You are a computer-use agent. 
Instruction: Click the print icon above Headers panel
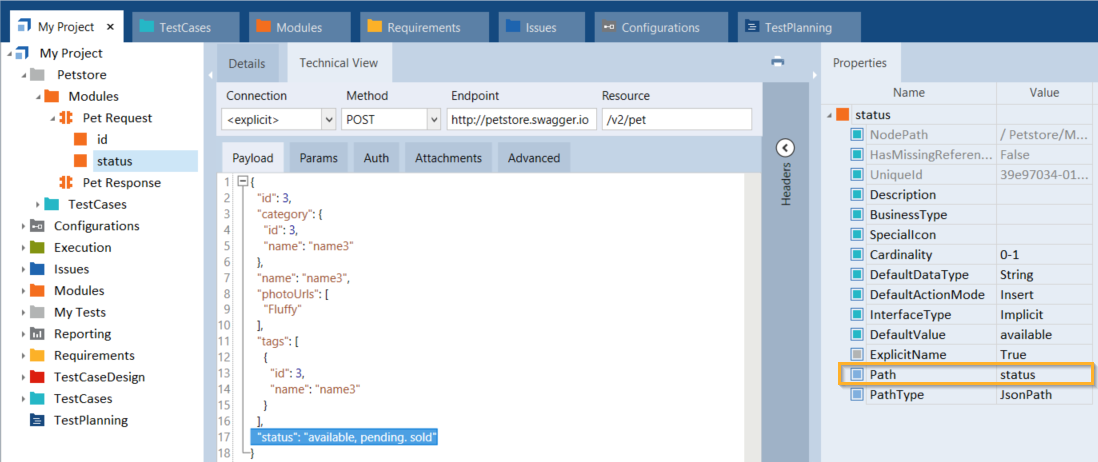(777, 62)
